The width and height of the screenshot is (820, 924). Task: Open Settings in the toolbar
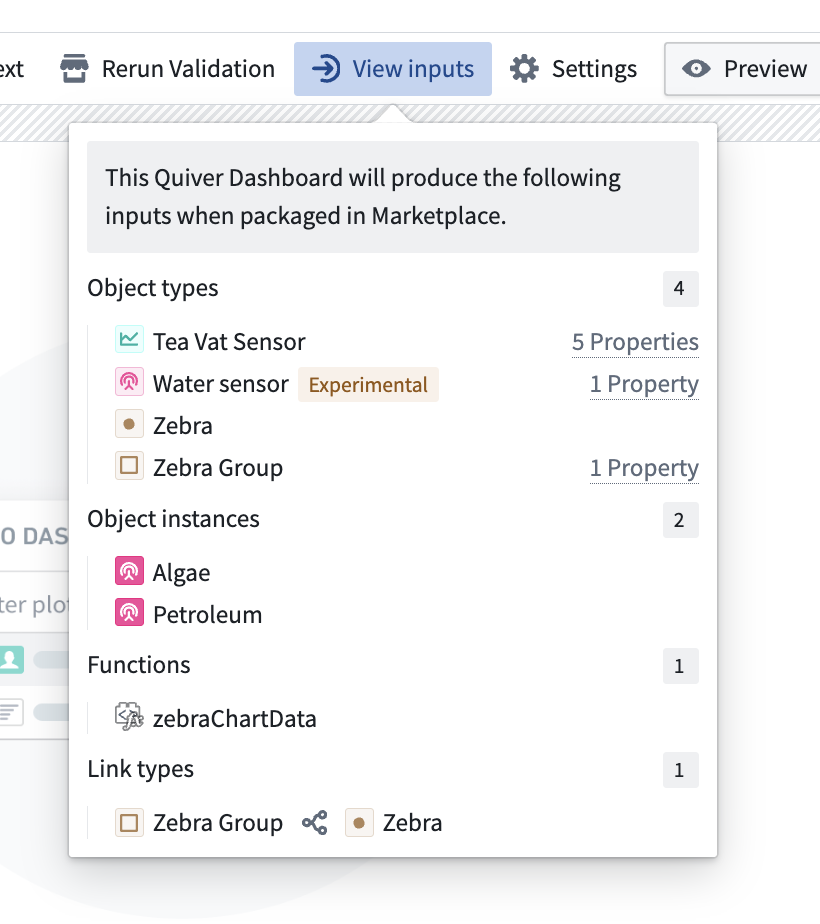coord(574,69)
